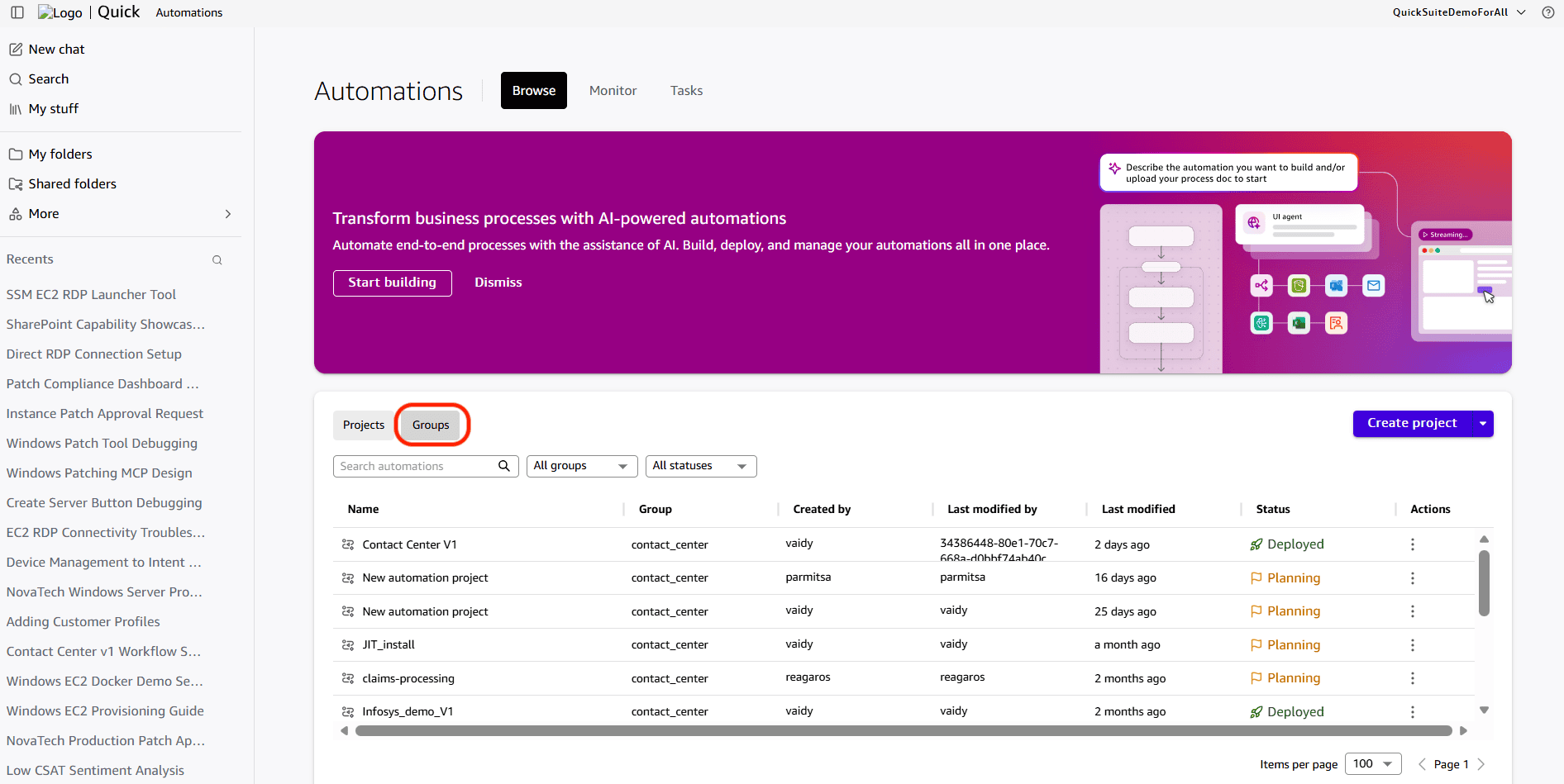Open actions menu for Contact Center V1

coord(1412,544)
